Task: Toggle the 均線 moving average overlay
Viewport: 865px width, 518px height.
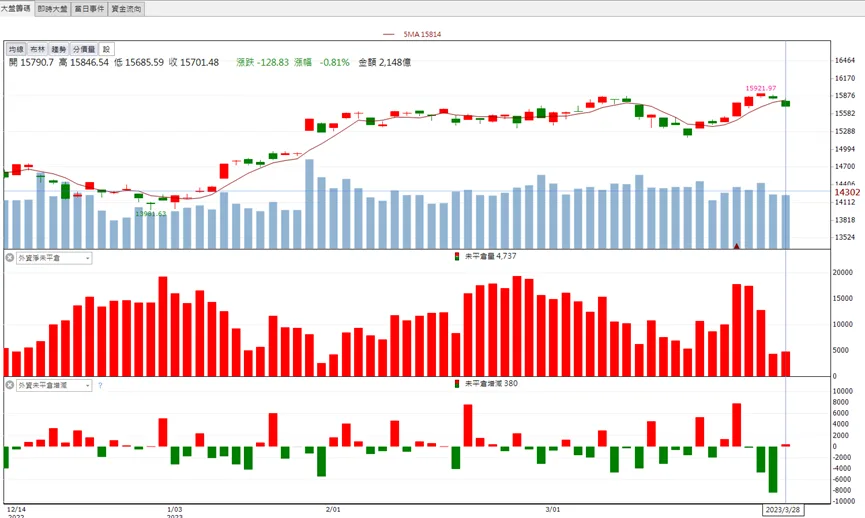Action: click(17, 49)
